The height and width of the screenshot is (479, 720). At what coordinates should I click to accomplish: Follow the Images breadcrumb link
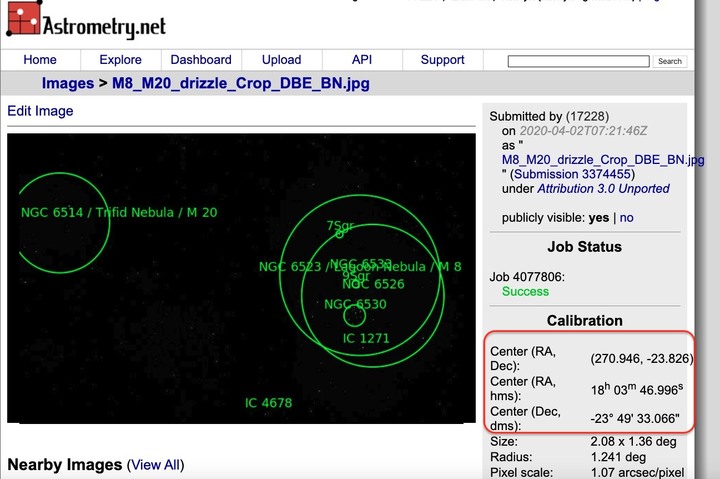pyautogui.click(x=67, y=84)
